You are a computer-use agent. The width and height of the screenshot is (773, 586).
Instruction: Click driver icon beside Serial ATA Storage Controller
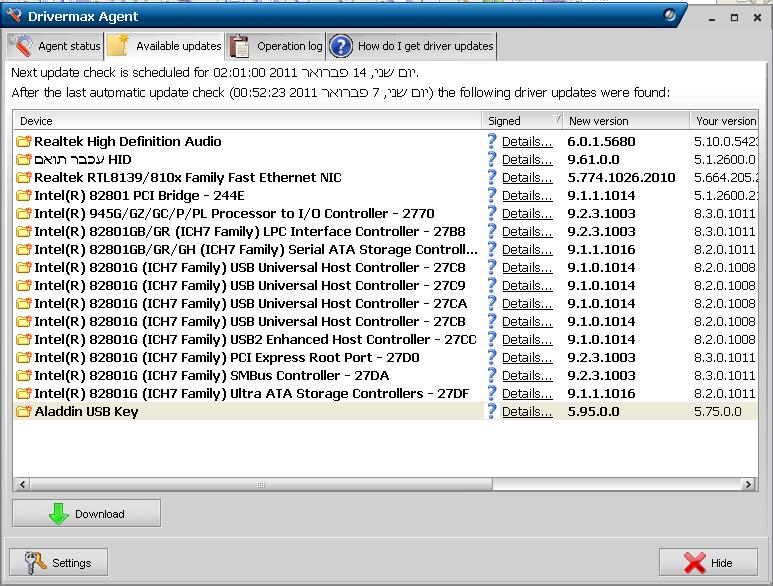coord(23,250)
